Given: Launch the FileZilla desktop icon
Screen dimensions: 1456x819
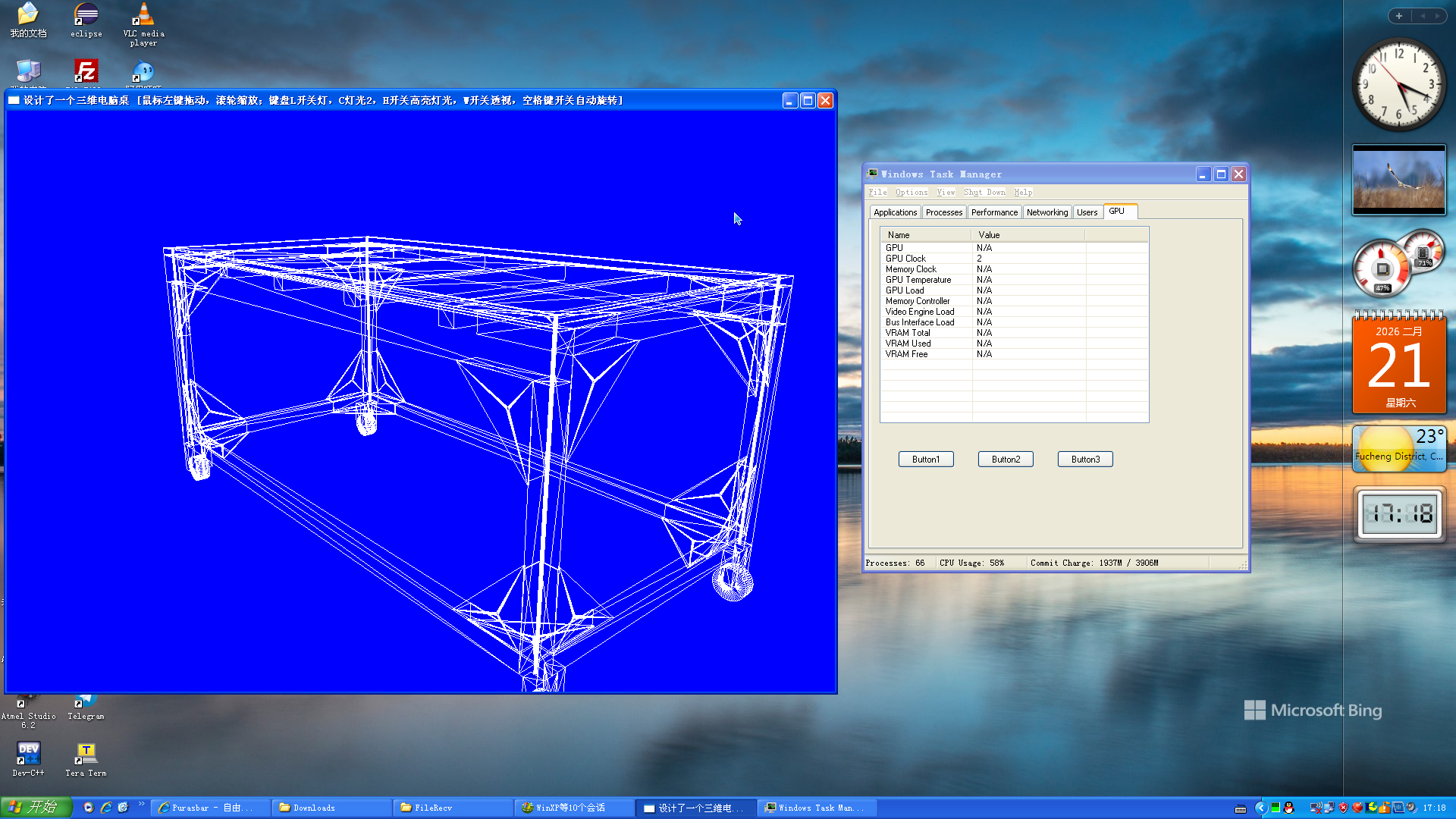Looking at the screenshot, I should tap(86, 71).
